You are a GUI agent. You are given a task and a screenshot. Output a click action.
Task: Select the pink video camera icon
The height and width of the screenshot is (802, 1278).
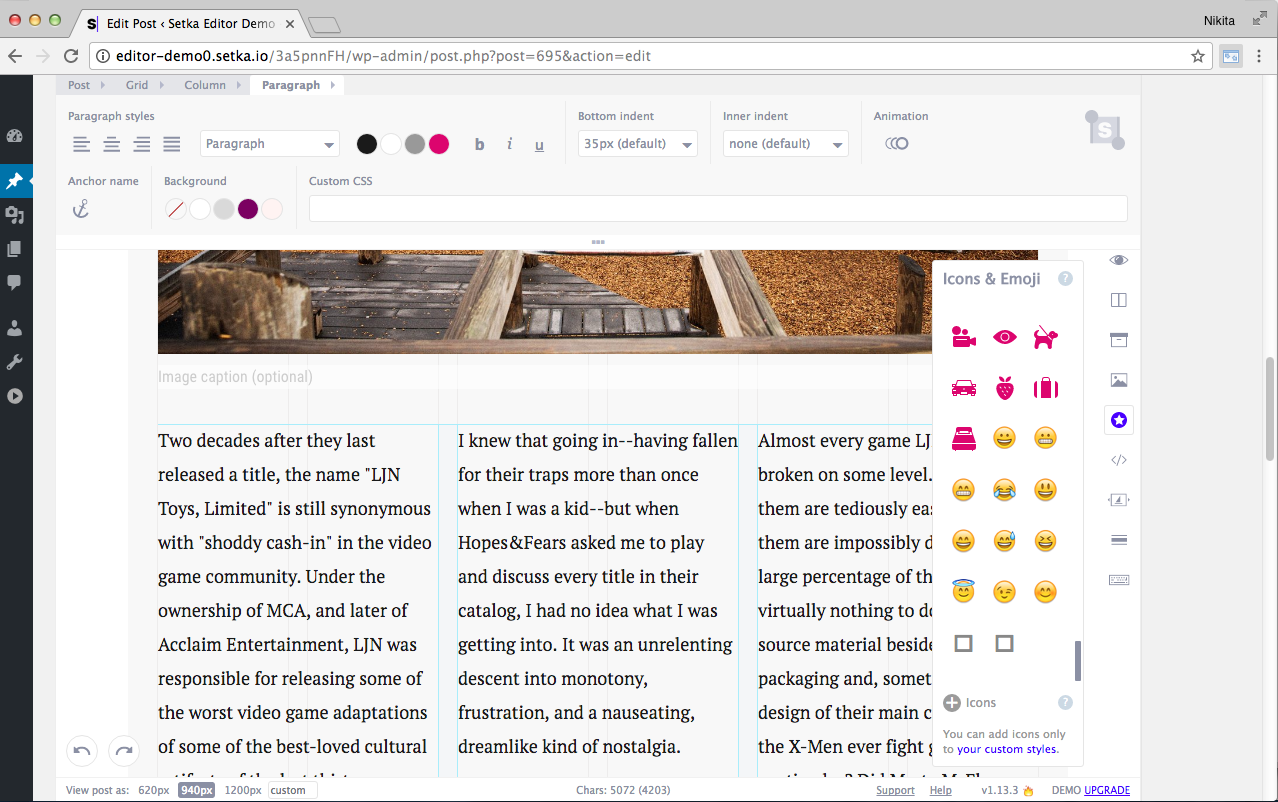point(963,337)
